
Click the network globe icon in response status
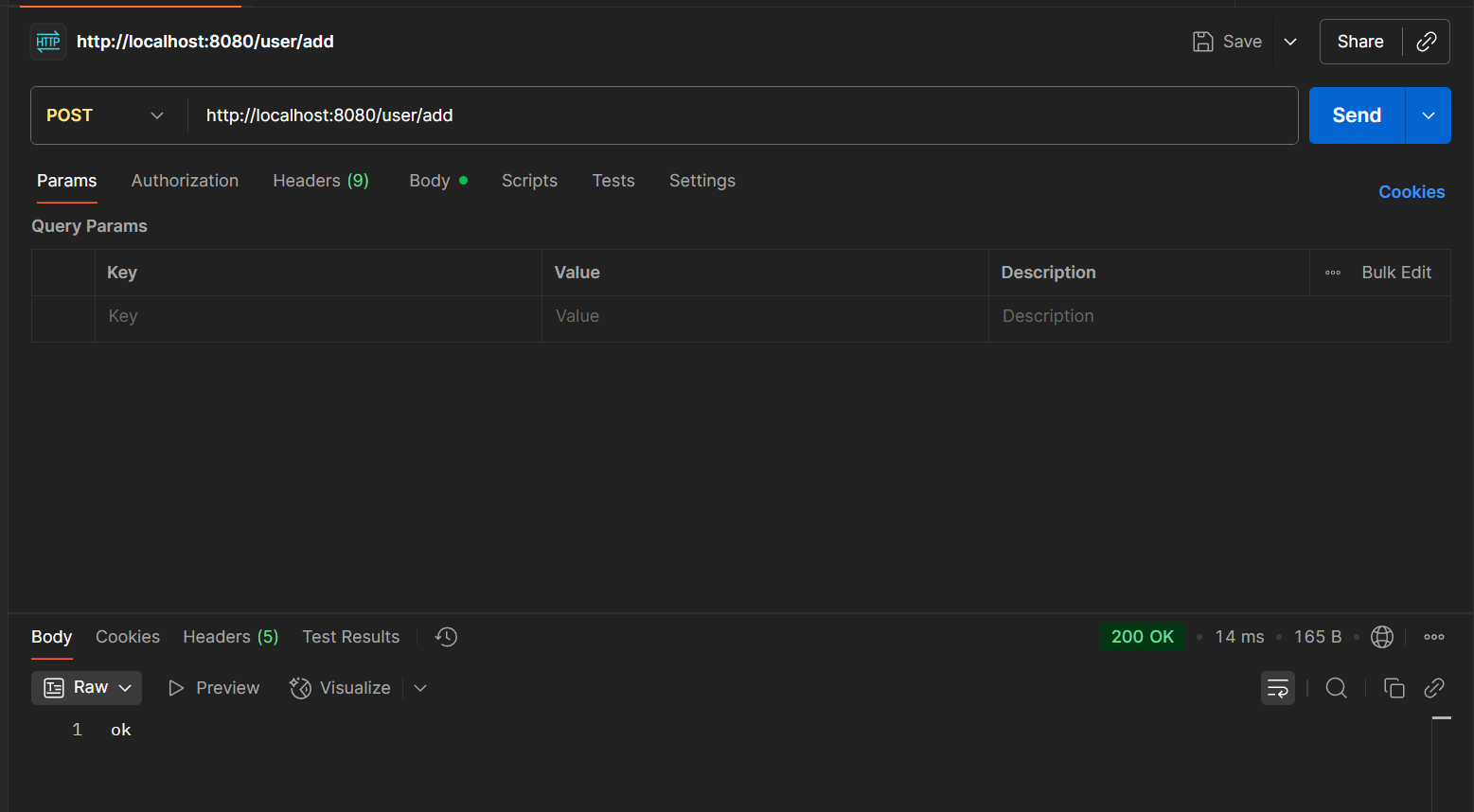(1381, 637)
